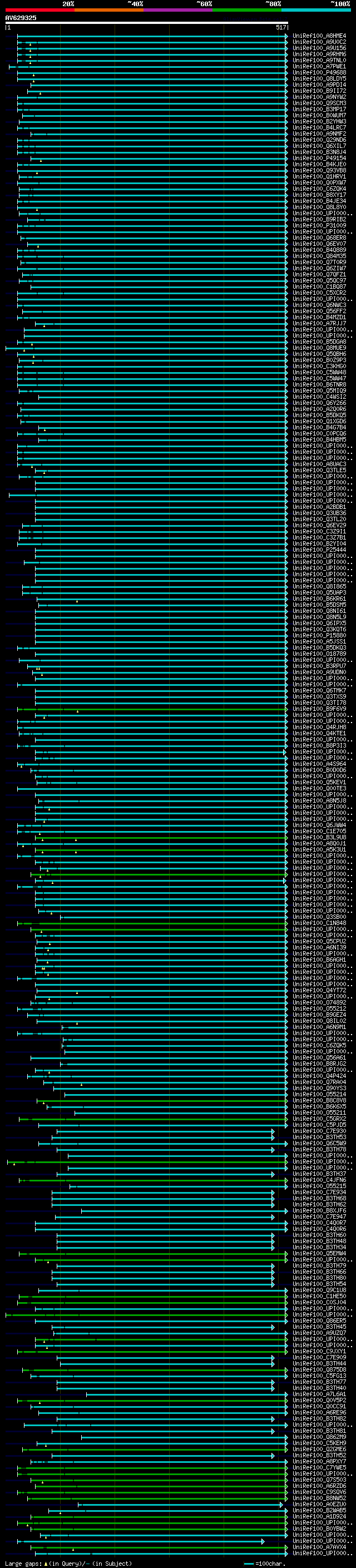Click the UniRef100_Q29ND6 label

coord(319,140)
